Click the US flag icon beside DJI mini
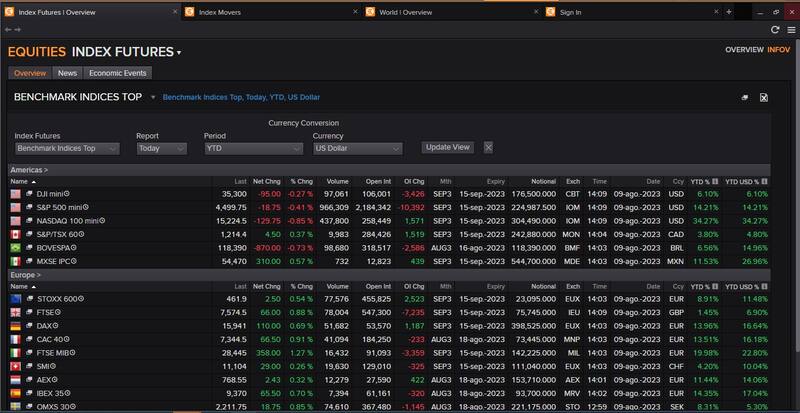800x413 pixels. click(16, 193)
